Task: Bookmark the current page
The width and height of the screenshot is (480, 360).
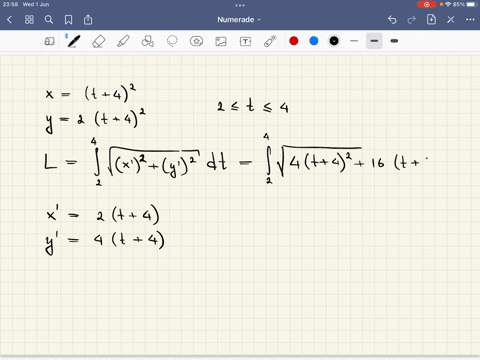Action: [68, 20]
